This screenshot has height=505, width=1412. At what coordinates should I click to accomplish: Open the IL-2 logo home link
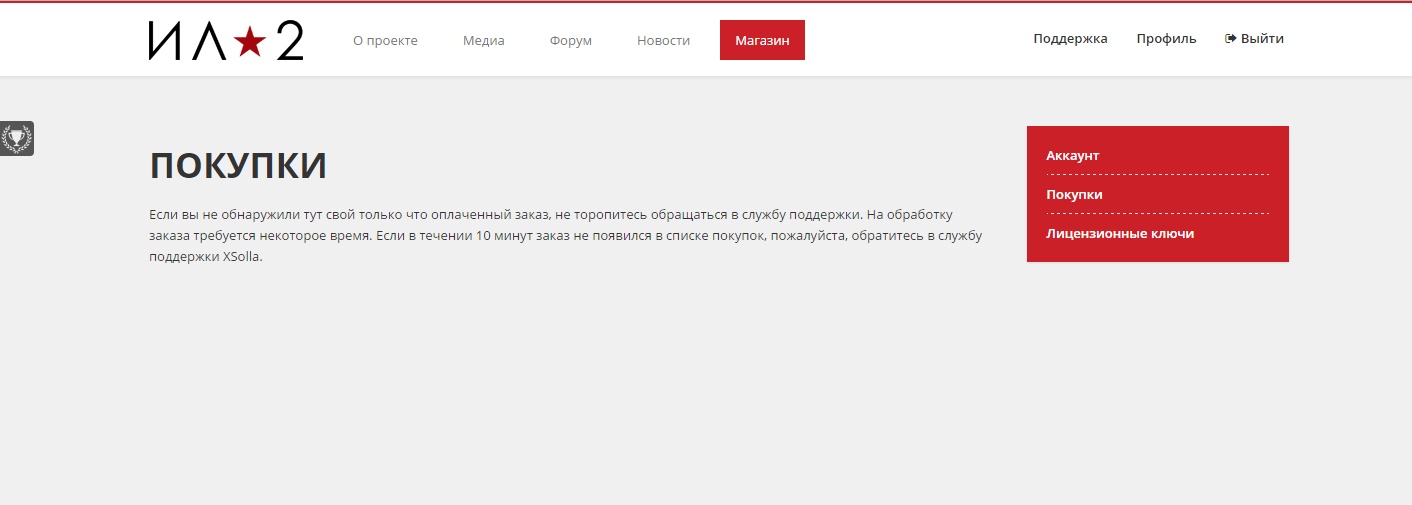(226, 40)
